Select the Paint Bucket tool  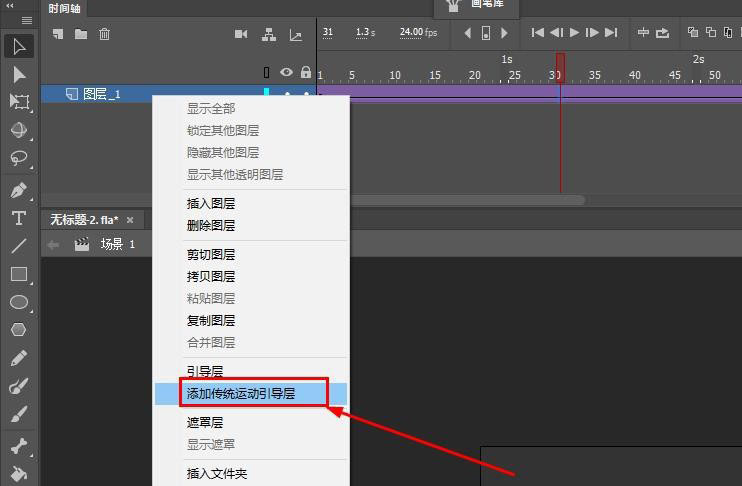pos(19,474)
